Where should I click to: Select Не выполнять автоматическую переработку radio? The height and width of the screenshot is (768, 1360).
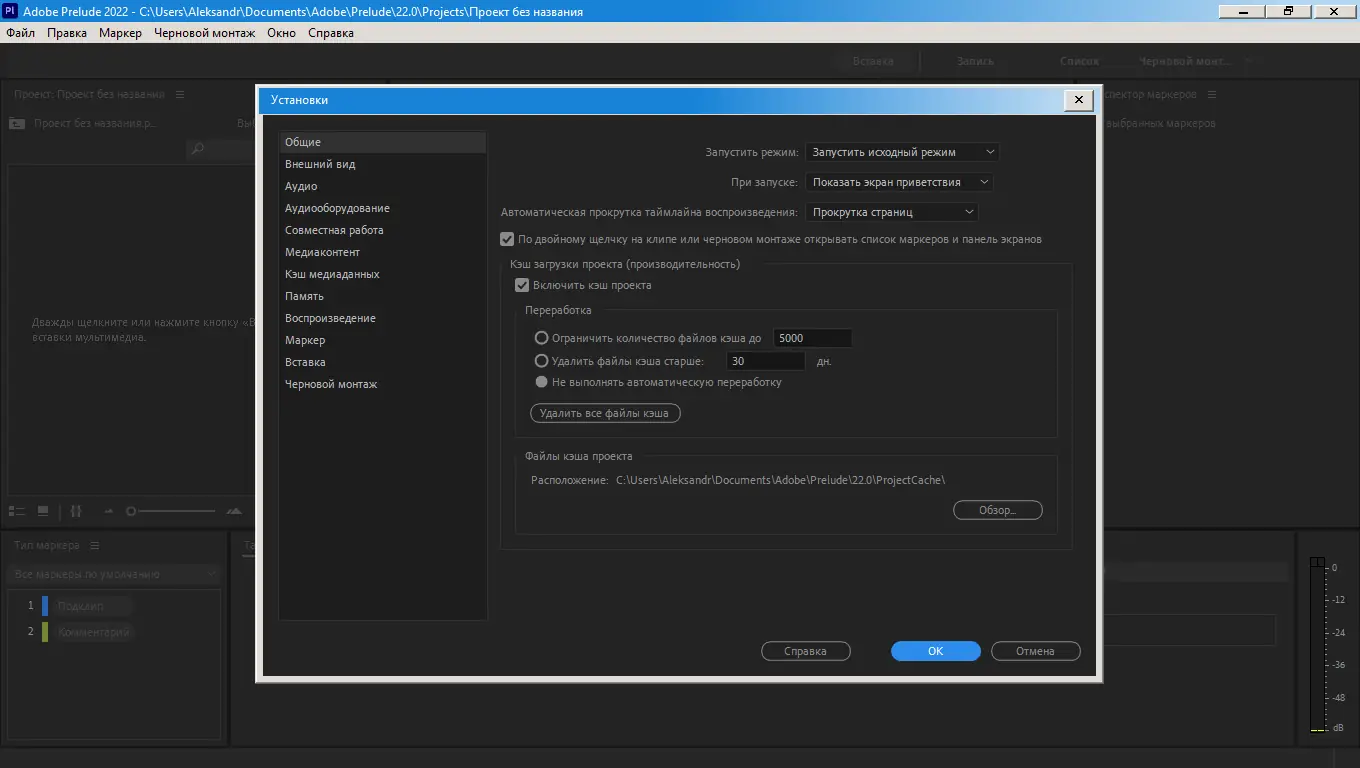coord(542,382)
